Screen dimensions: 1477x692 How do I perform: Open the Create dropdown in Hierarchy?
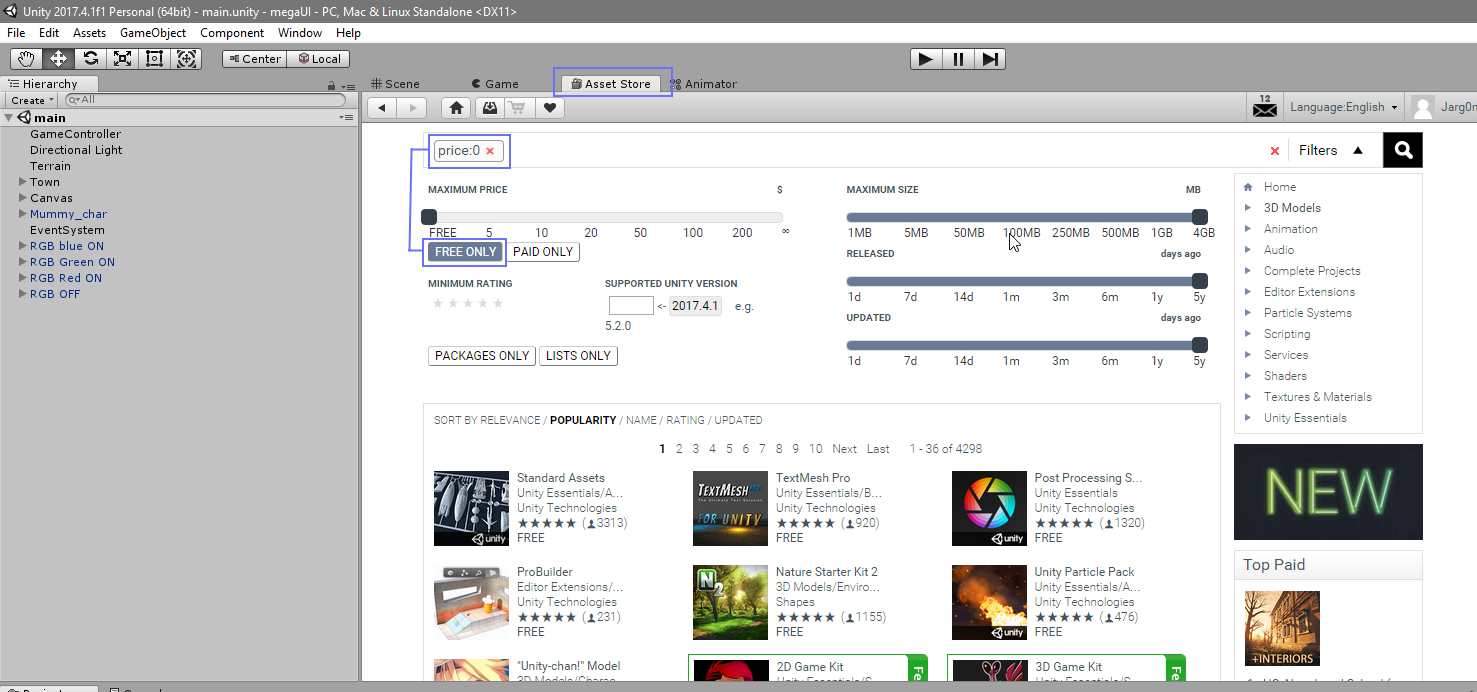[32, 100]
